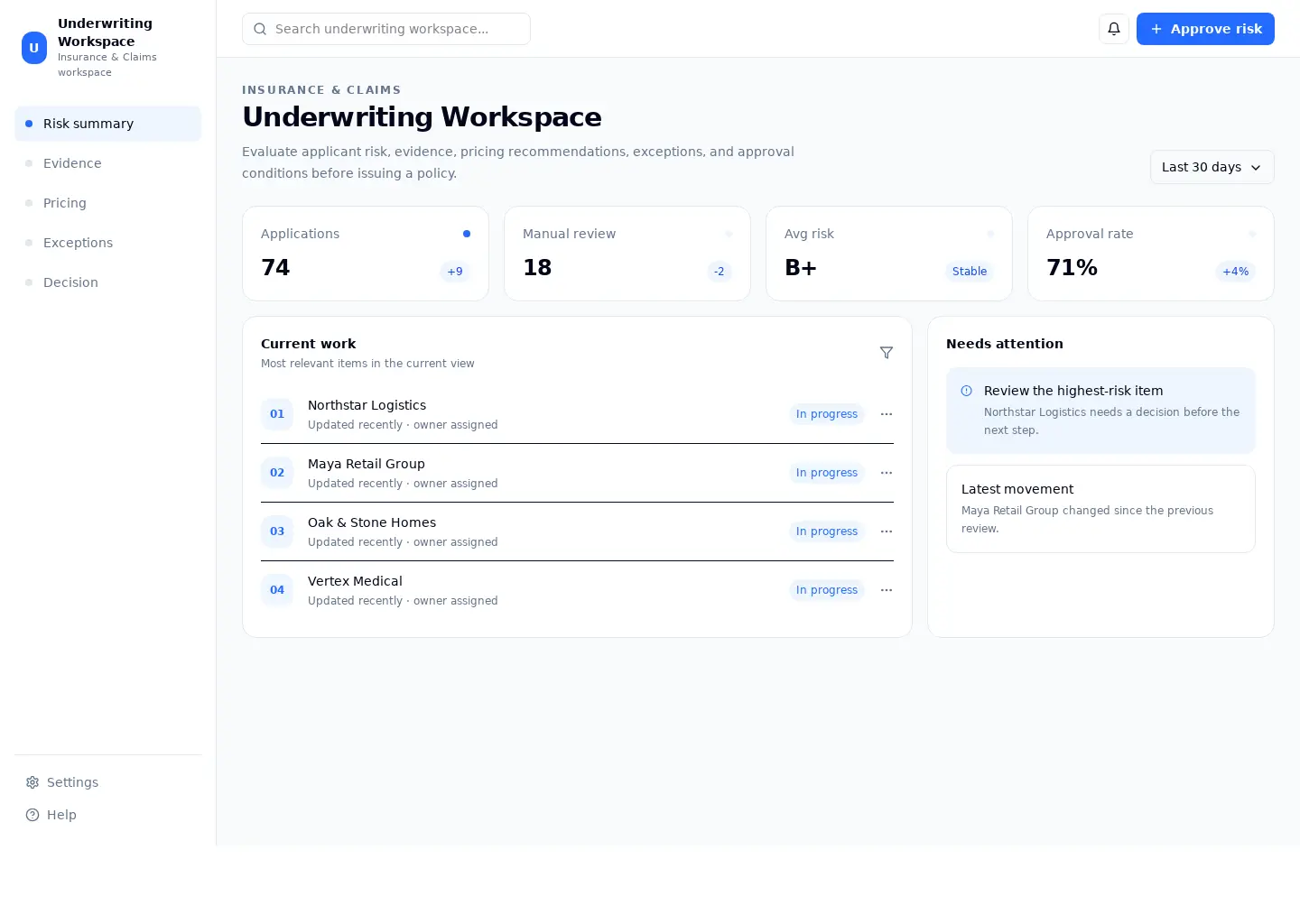The image size is (1300, 924).
Task: Click the +4% badge on Approval rate
Action: 1236,272
